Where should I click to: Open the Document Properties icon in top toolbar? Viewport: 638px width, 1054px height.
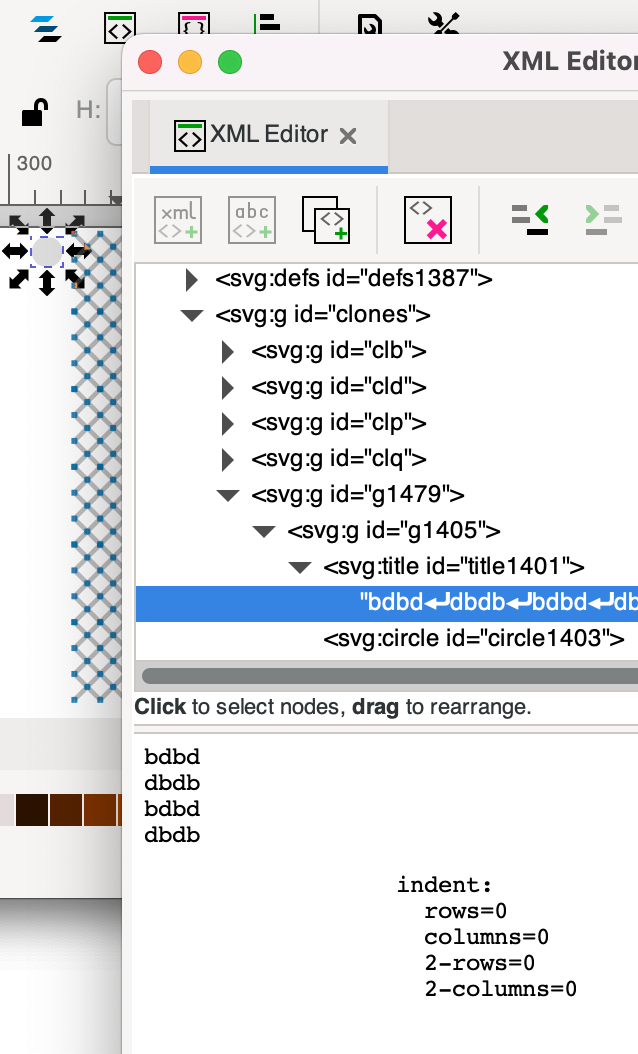[x=370, y=27]
